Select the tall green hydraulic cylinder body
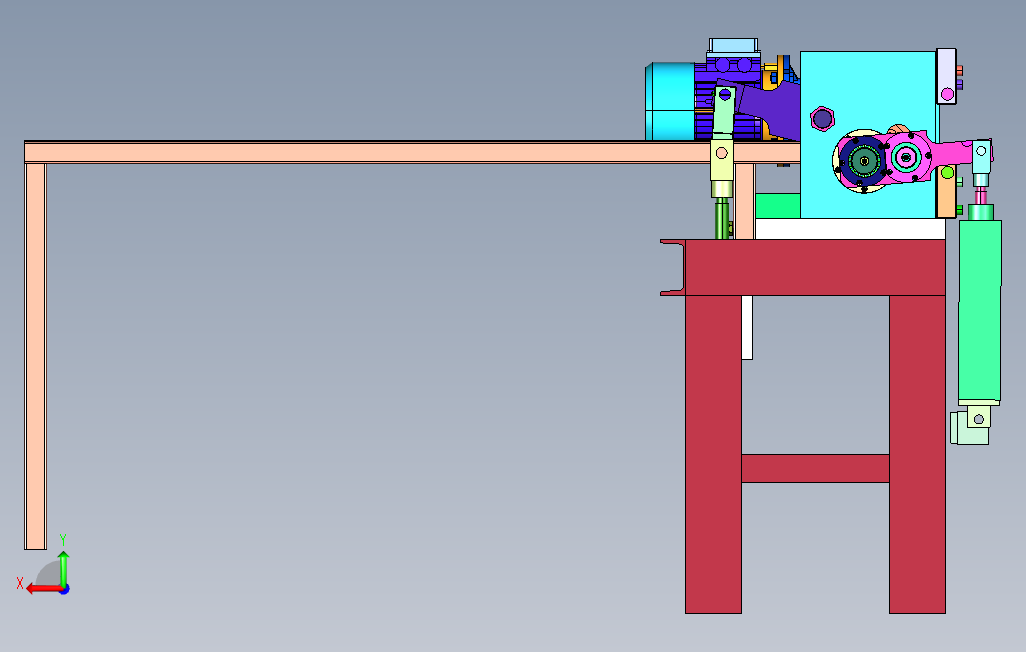This screenshot has width=1026, height=652. (x=980, y=311)
